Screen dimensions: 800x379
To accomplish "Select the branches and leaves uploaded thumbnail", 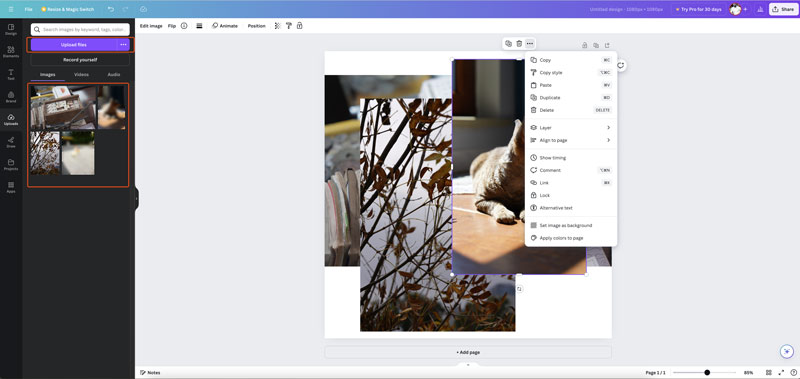I will point(45,153).
